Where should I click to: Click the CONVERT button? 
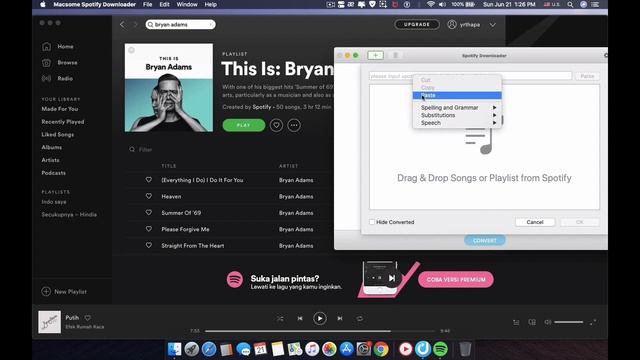pos(484,240)
